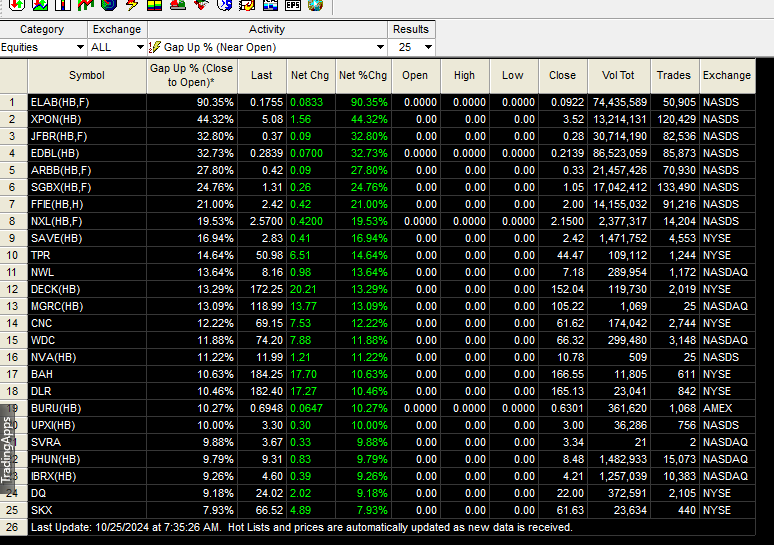Image resolution: width=774 pixels, height=545 pixels.
Task: Sort by Gap Up % (Close to Open) header
Action: coord(192,76)
